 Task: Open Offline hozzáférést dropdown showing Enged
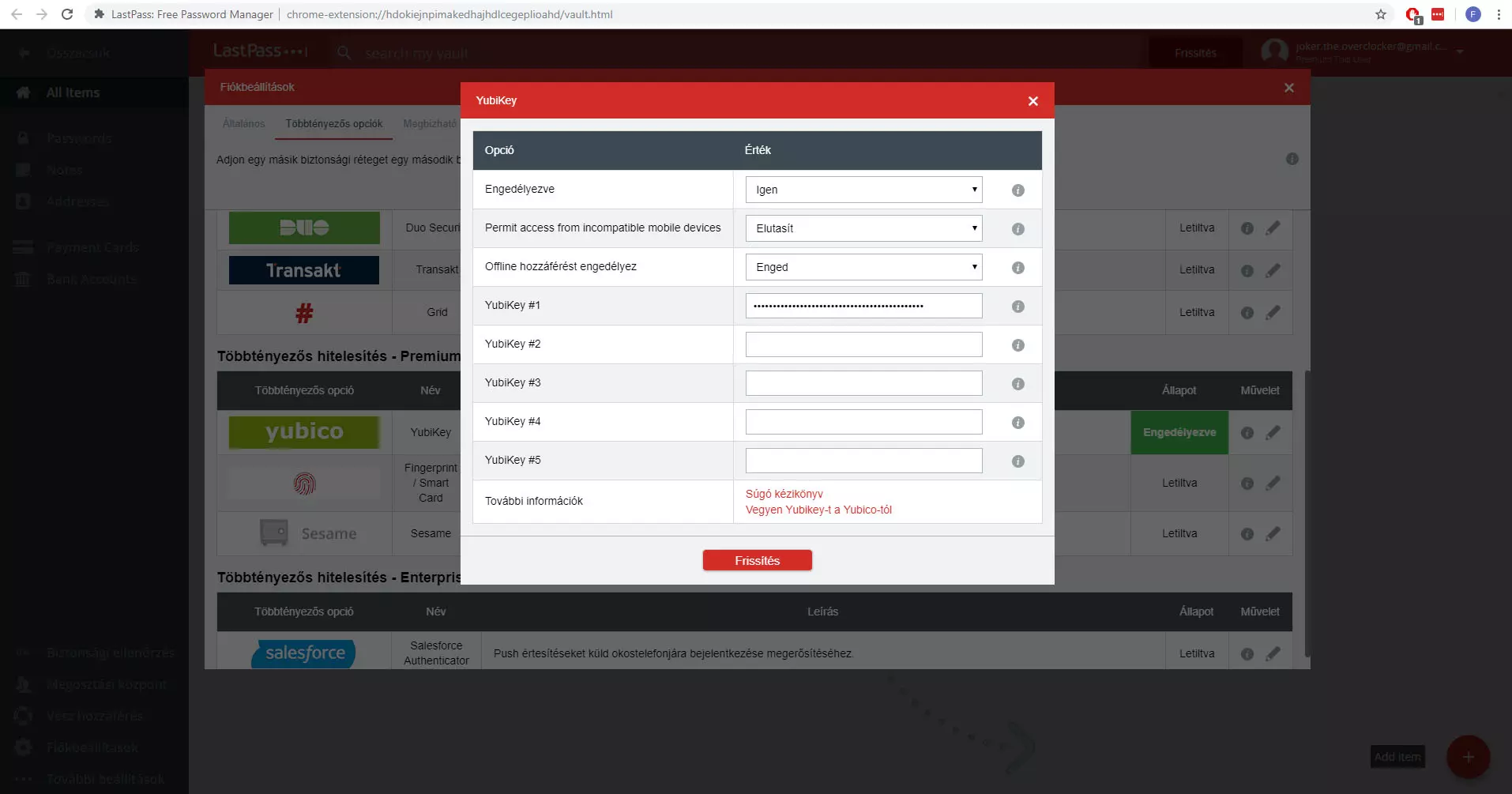pos(863,267)
